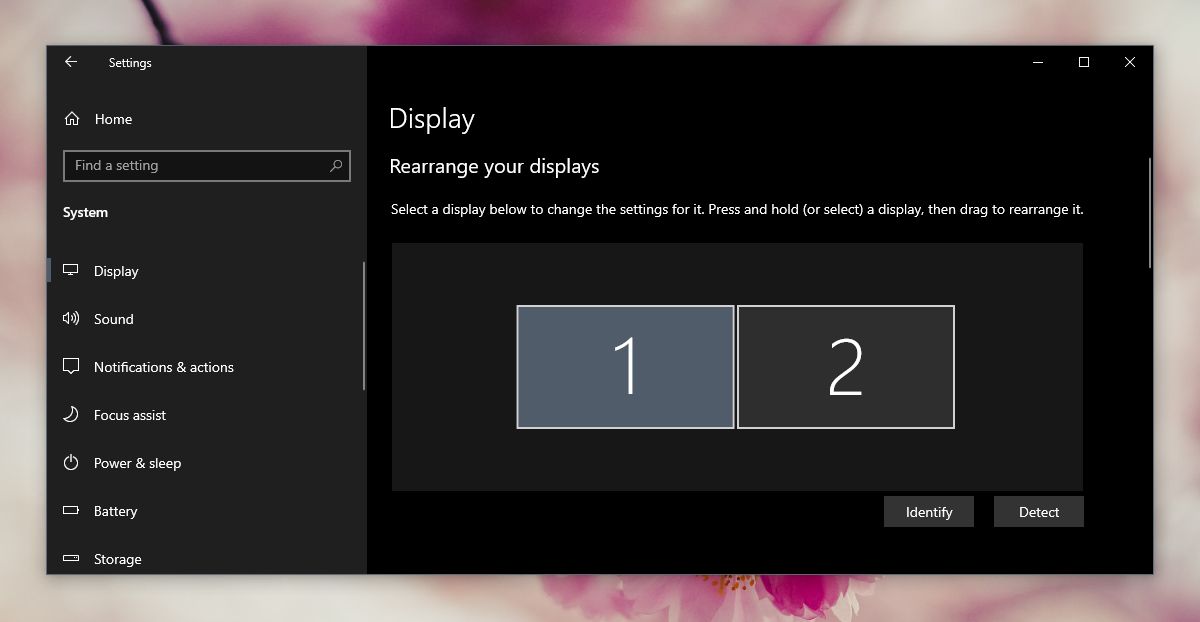Click the Find a setting field
The width and height of the screenshot is (1200, 622).
[207, 166]
